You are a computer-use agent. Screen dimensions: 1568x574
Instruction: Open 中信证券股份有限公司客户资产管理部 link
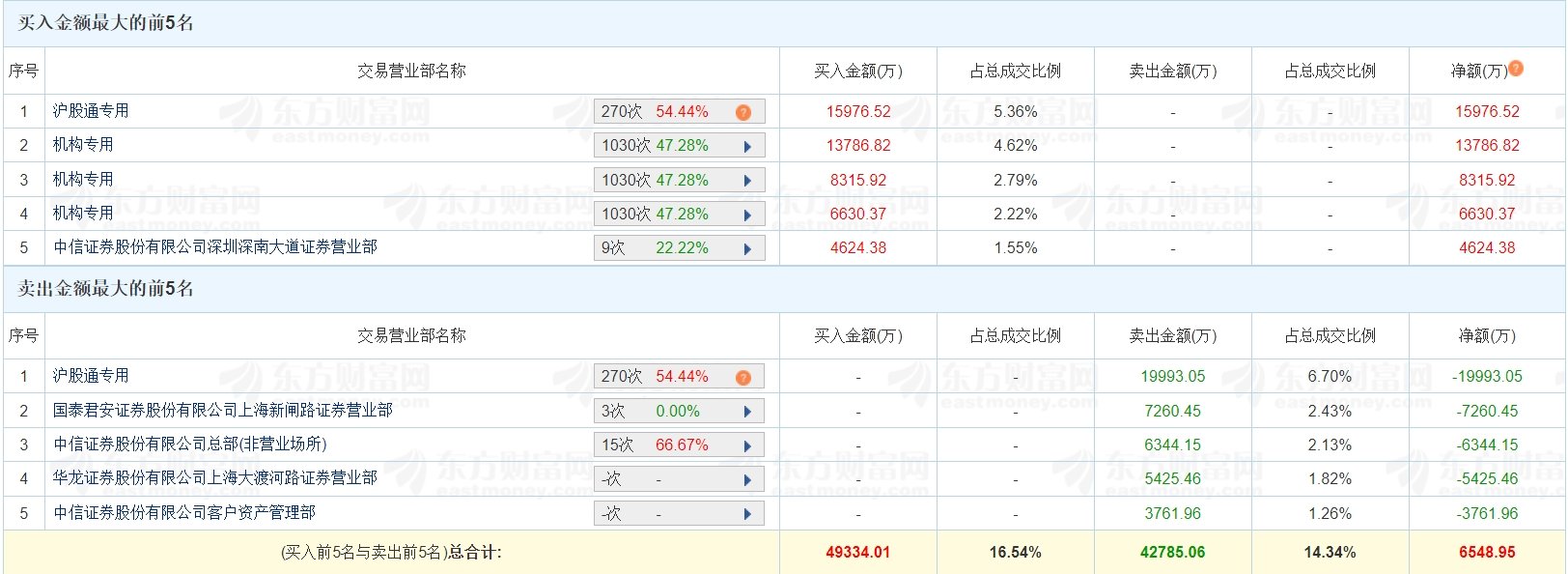click(184, 513)
